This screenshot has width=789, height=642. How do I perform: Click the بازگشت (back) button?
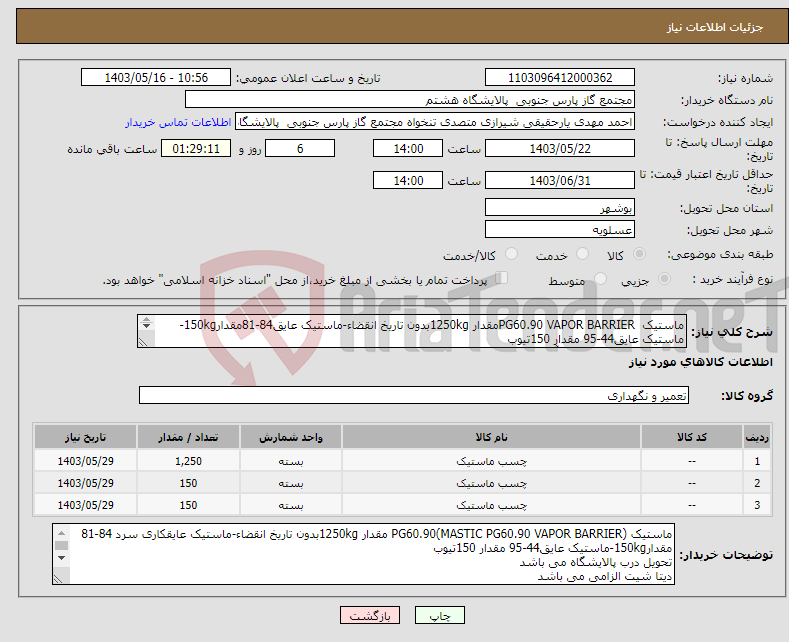click(x=370, y=615)
